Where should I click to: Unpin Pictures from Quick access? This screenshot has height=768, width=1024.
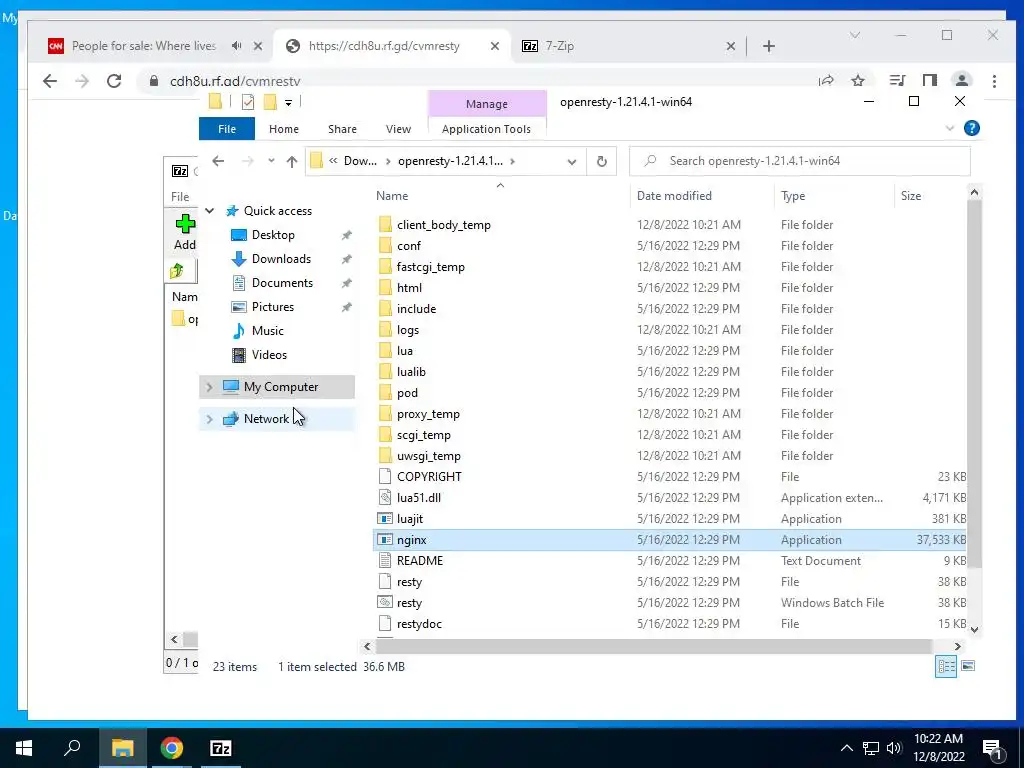coord(347,307)
